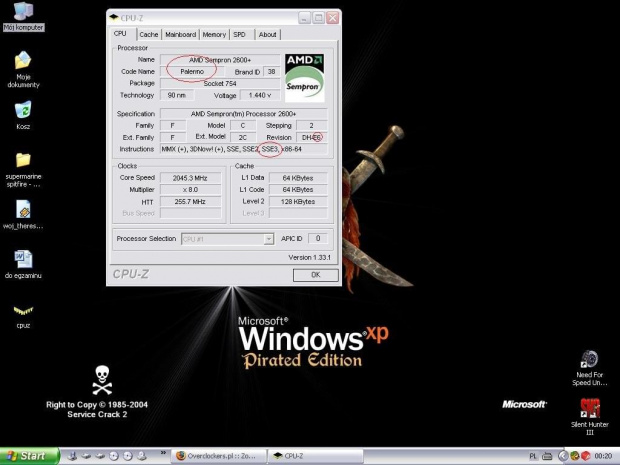The width and height of the screenshot is (620, 465).
Task: Click the L1 Data value 64 KBytes
Action: click(298, 178)
